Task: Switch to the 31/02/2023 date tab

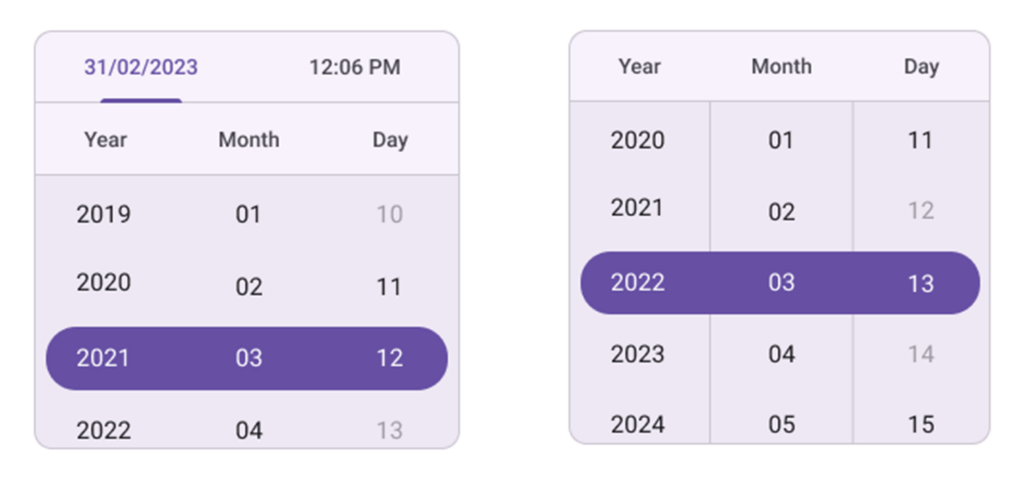Action: tap(141, 68)
